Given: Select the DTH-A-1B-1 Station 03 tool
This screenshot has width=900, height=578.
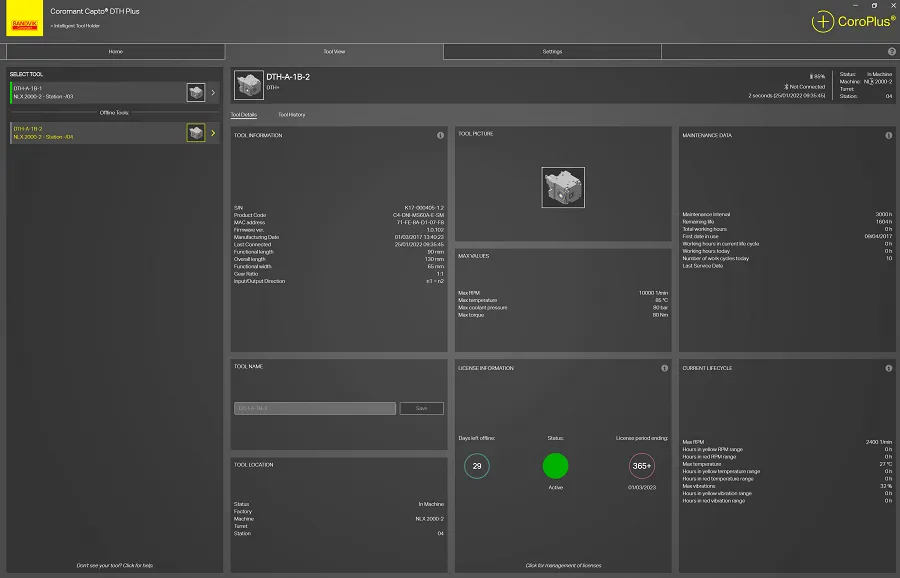Looking at the screenshot, I should click(x=95, y=93).
